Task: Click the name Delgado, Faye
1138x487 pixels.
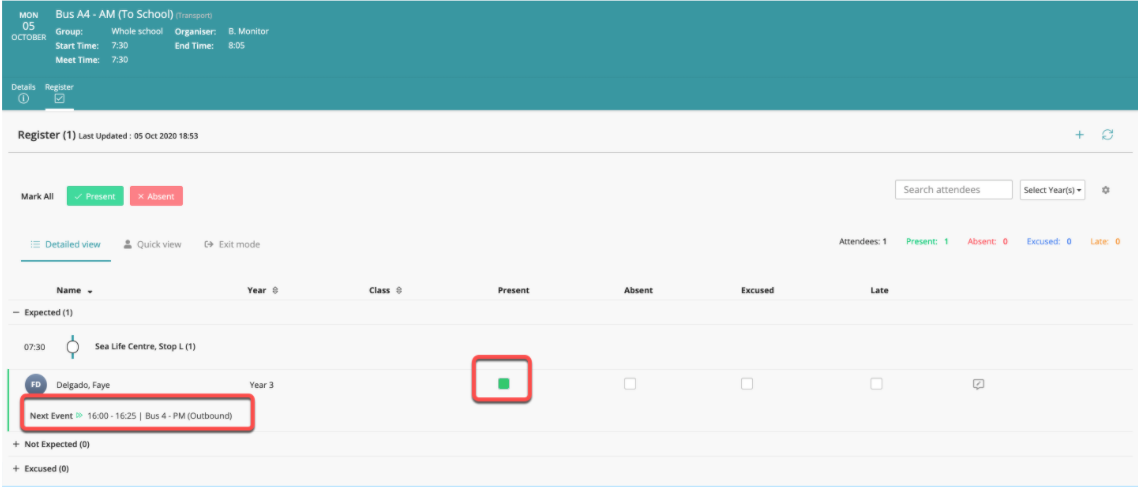Action: [83, 385]
